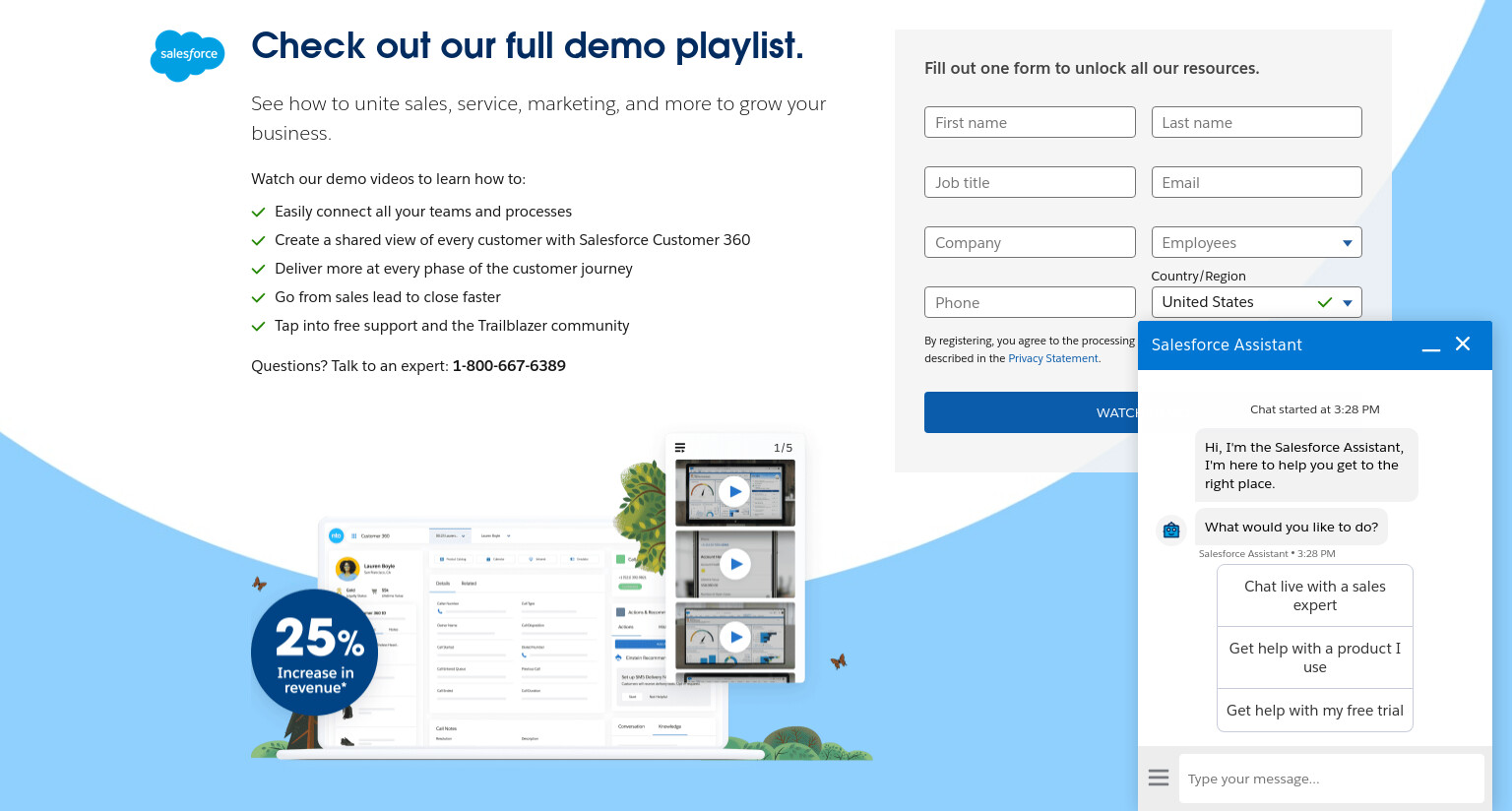This screenshot has height=811, width=1512.
Task: Click the blue Watch button
Action: pyautogui.click(x=1031, y=412)
